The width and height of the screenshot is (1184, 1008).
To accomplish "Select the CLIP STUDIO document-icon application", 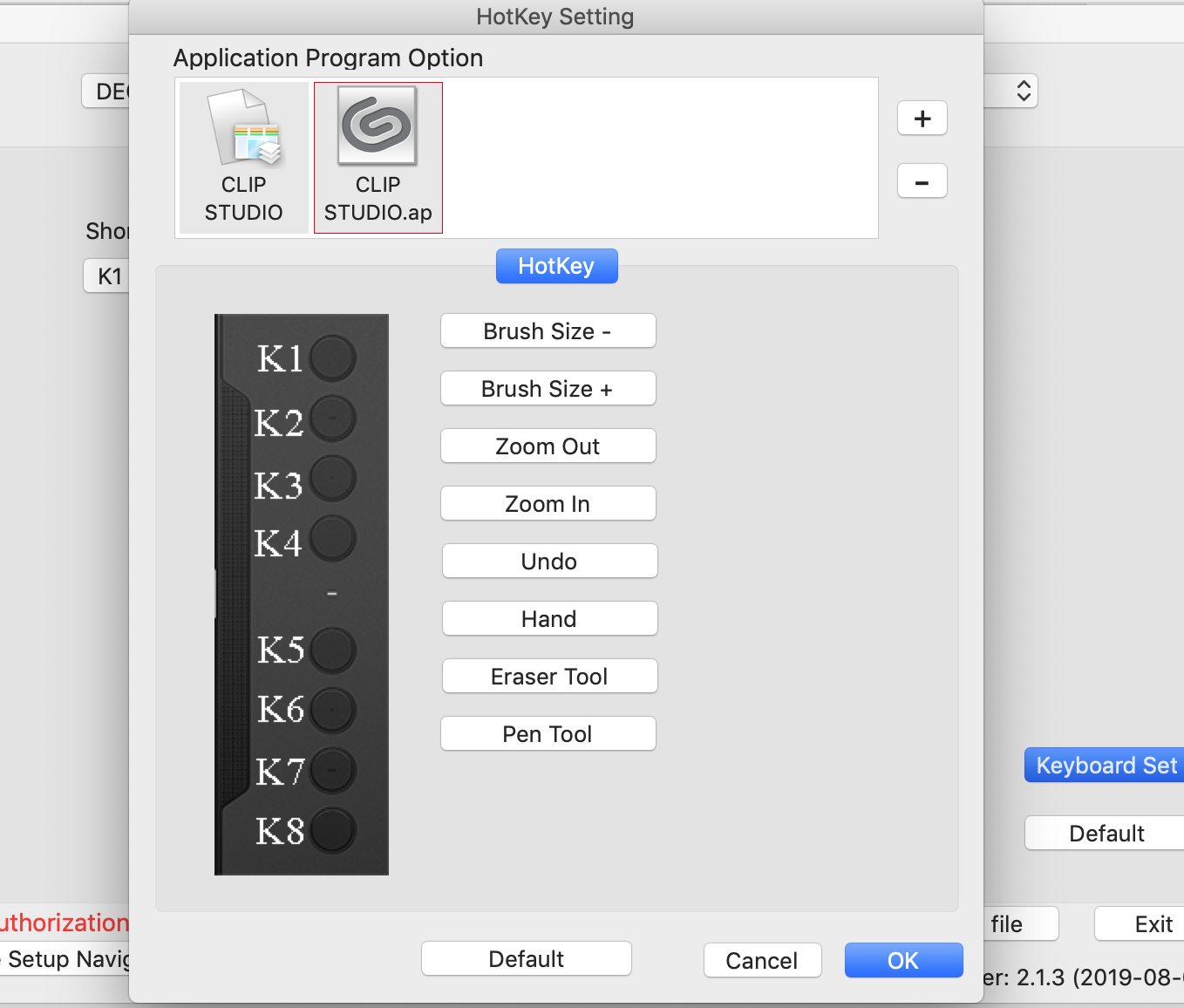I will tap(244, 157).
